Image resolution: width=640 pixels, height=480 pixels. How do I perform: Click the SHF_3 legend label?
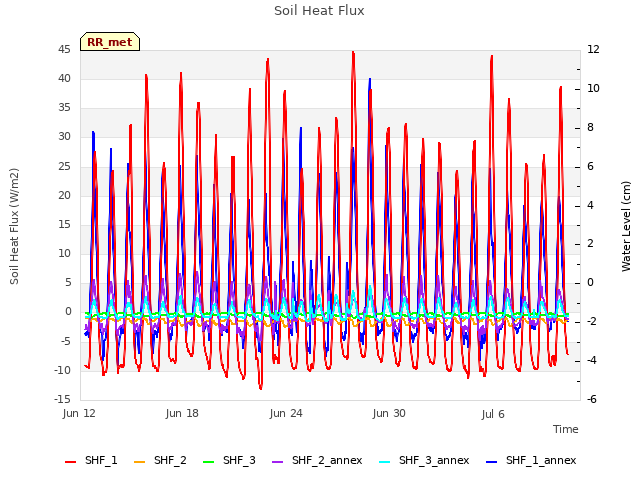239,460
